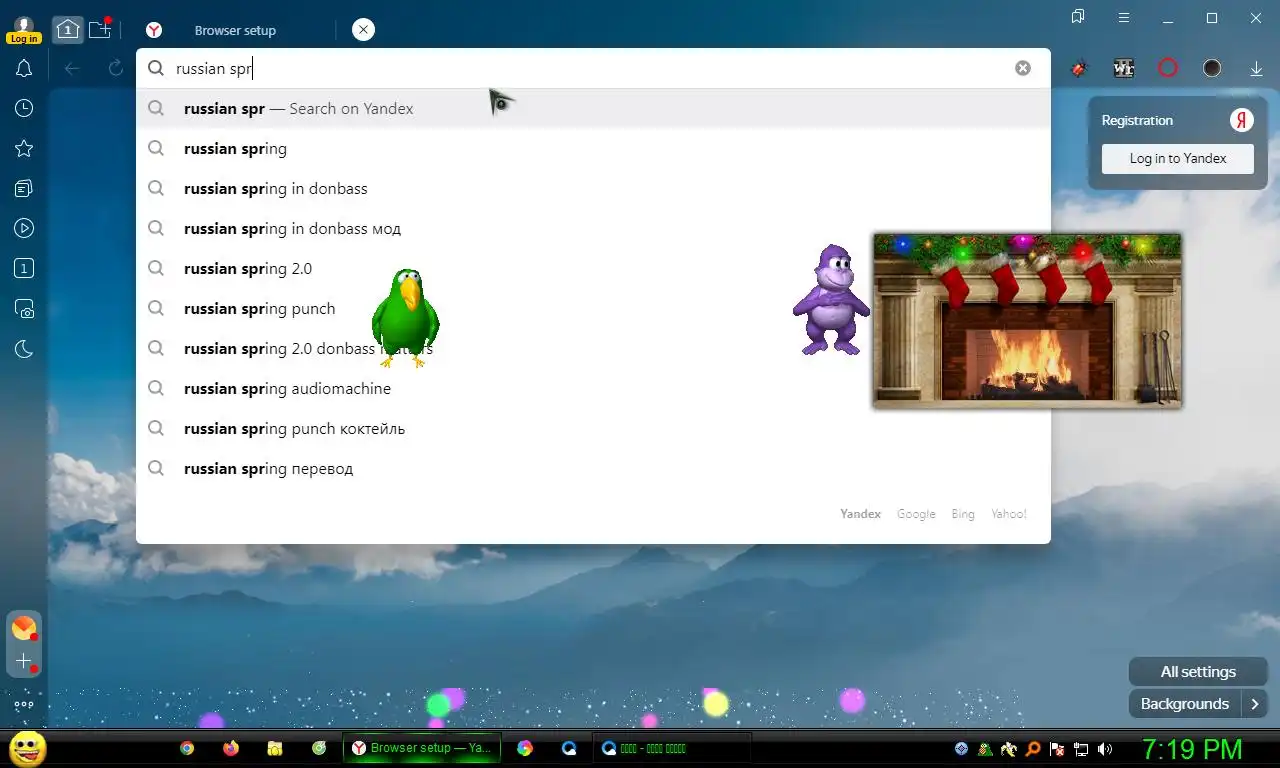Open the Backgrounds button
Image resolution: width=1280 pixels, height=768 pixels.
pos(1184,704)
